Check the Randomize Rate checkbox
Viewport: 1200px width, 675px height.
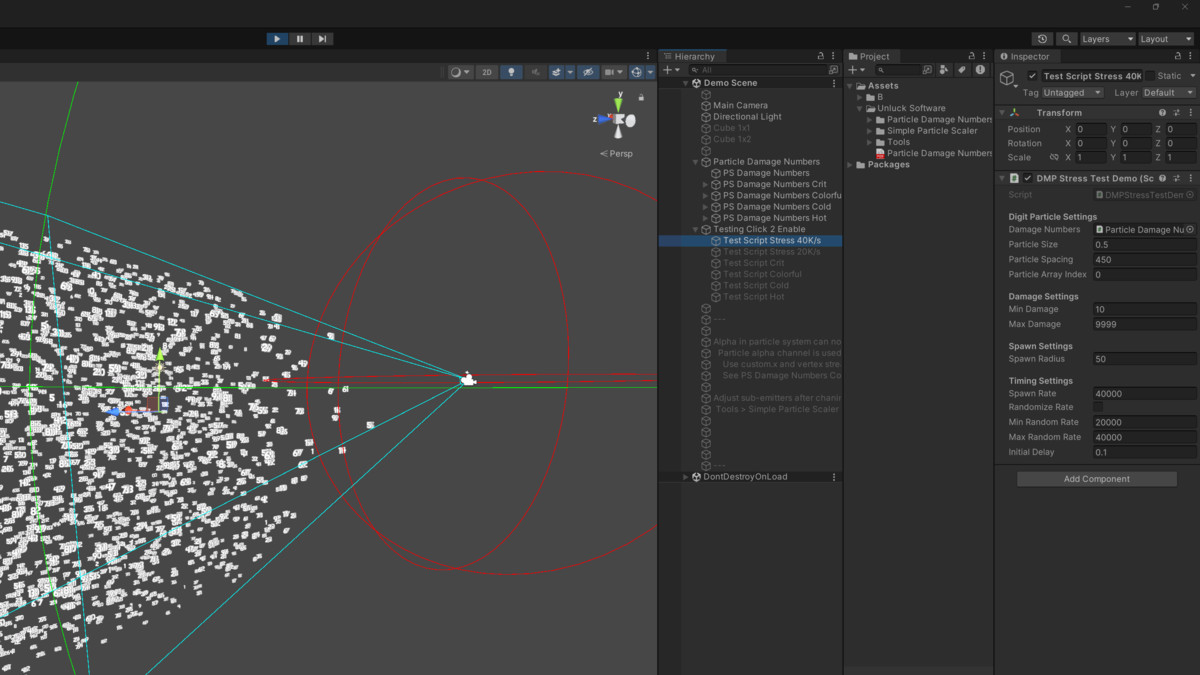(1098, 408)
